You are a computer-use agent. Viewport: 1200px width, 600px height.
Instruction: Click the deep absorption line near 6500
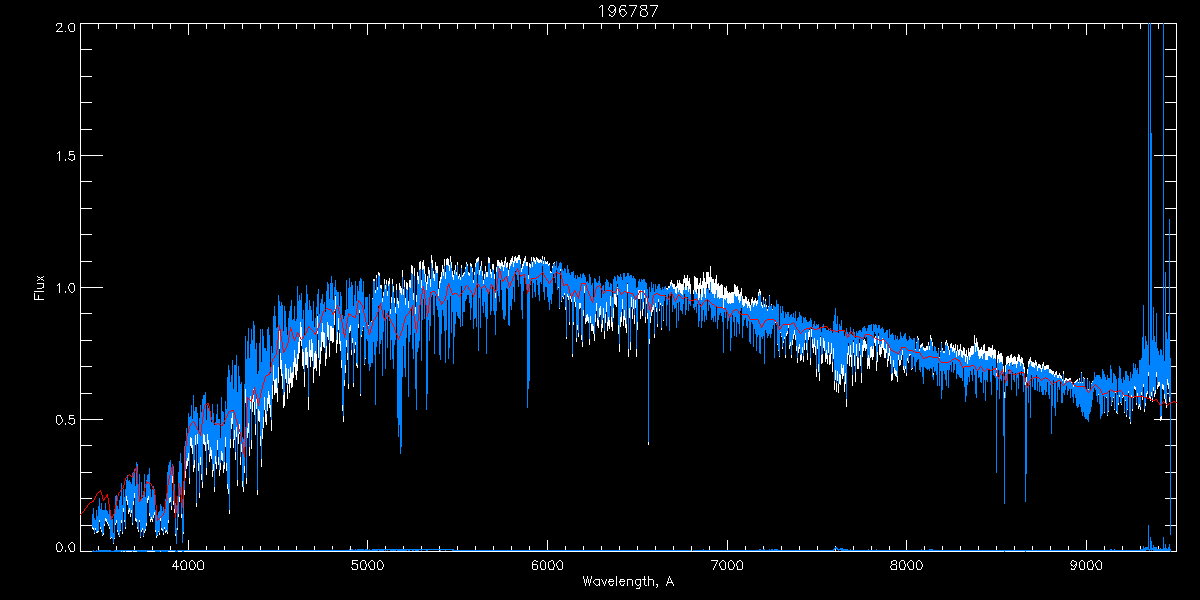[648, 420]
